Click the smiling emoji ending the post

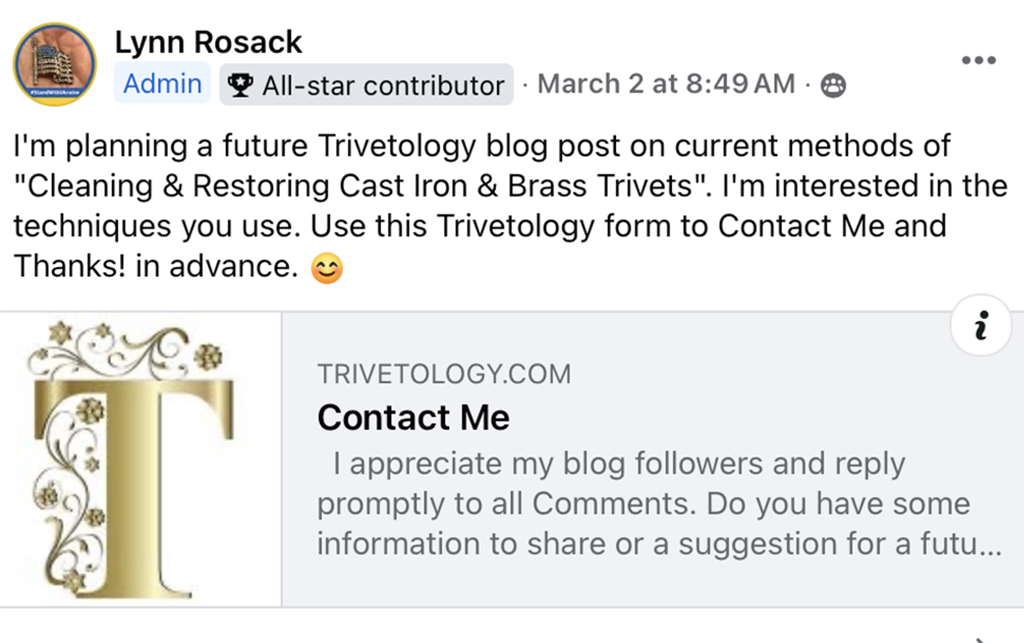327,268
